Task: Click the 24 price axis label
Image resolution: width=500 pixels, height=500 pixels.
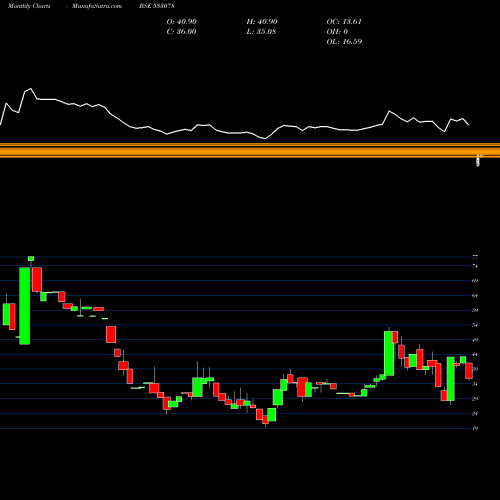Action: pos(475,414)
